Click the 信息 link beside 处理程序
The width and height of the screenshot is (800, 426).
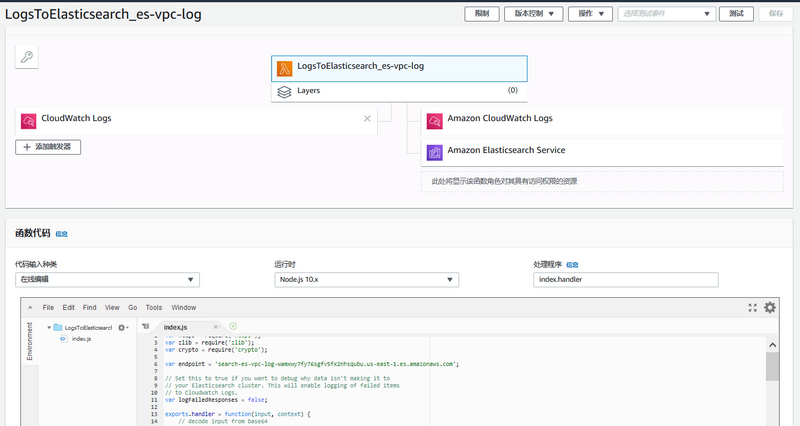[572, 265]
